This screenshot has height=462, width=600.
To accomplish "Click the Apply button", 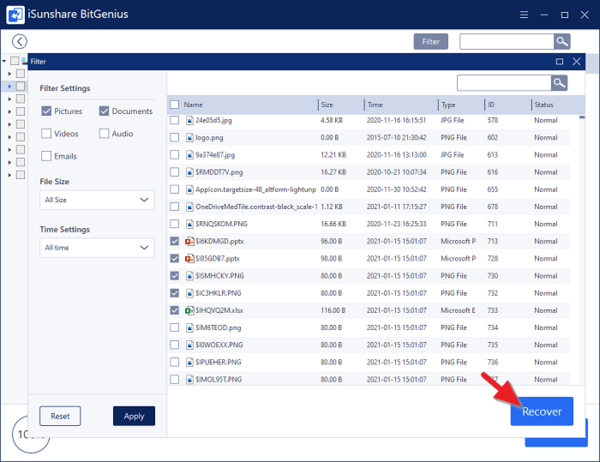I will pyautogui.click(x=134, y=416).
